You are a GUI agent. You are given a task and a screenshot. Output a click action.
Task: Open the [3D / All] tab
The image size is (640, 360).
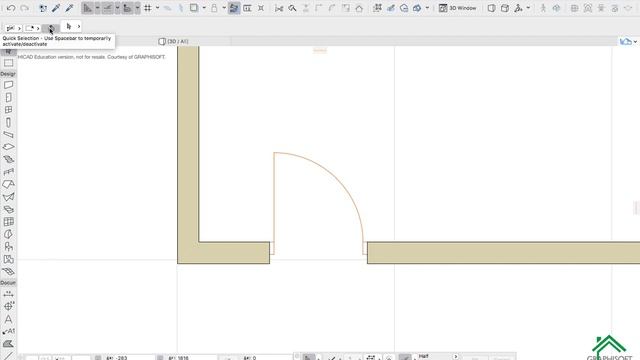click(x=173, y=41)
